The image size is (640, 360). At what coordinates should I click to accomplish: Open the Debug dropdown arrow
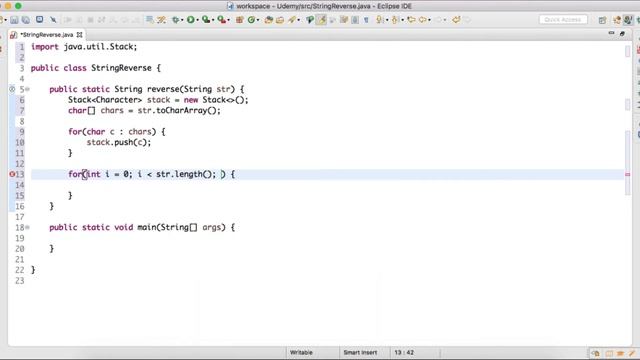182,20
